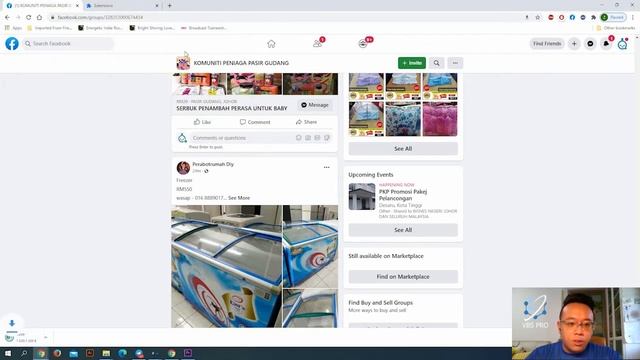Screen dimensions: 640x360
Task: Insert an emoji in the comment box
Action: 299,138
